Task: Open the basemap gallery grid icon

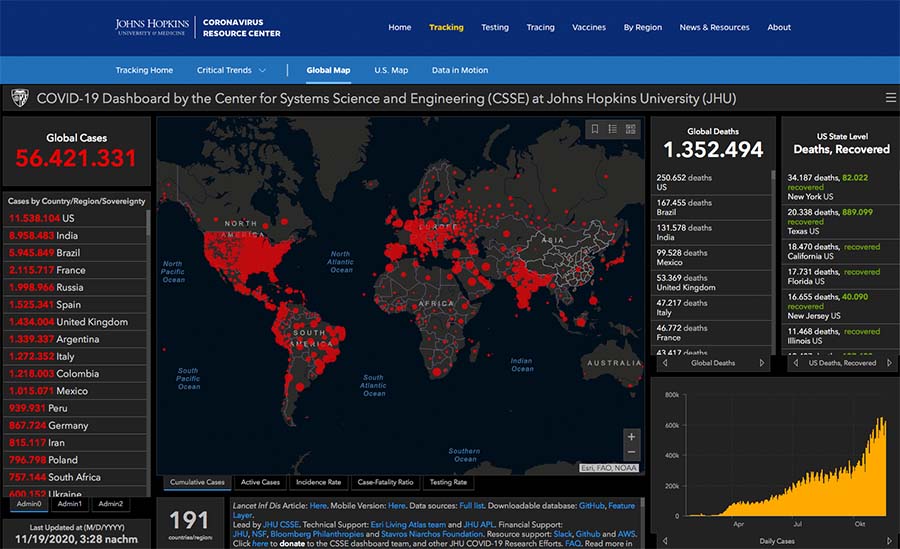Action: click(630, 129)
